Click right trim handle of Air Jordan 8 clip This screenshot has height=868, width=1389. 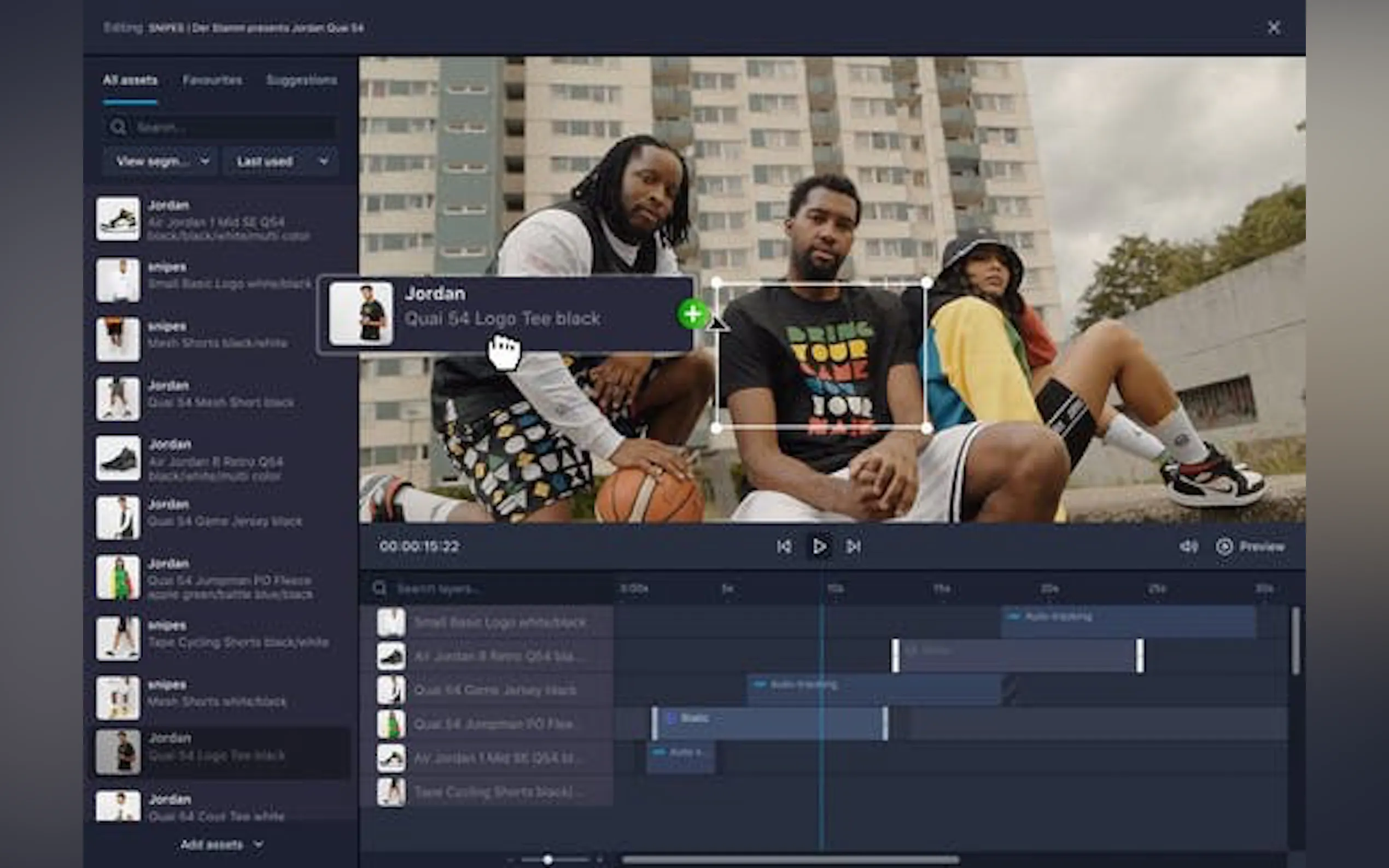coord(1140,656)
